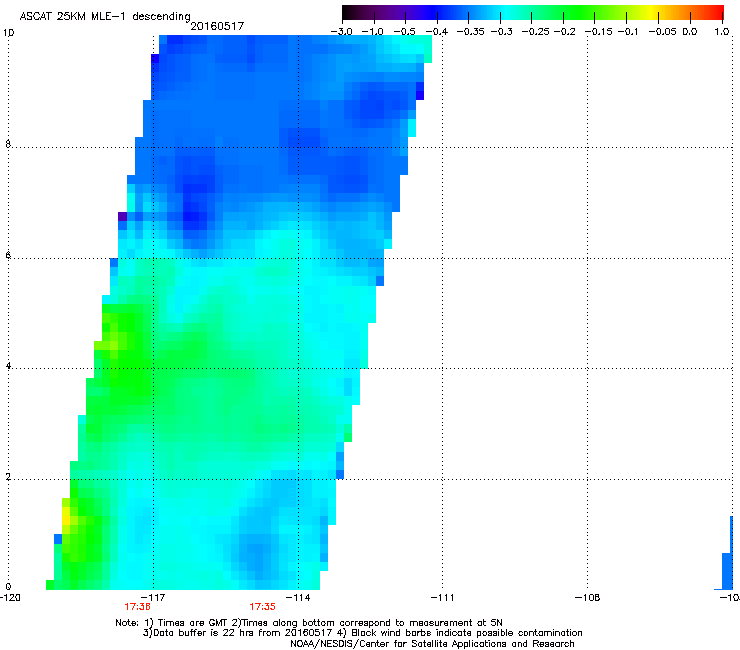Click the red time stamp 17:36
Image resolution: width=740 pixels, height=650 pixels.
click(137, 607)
